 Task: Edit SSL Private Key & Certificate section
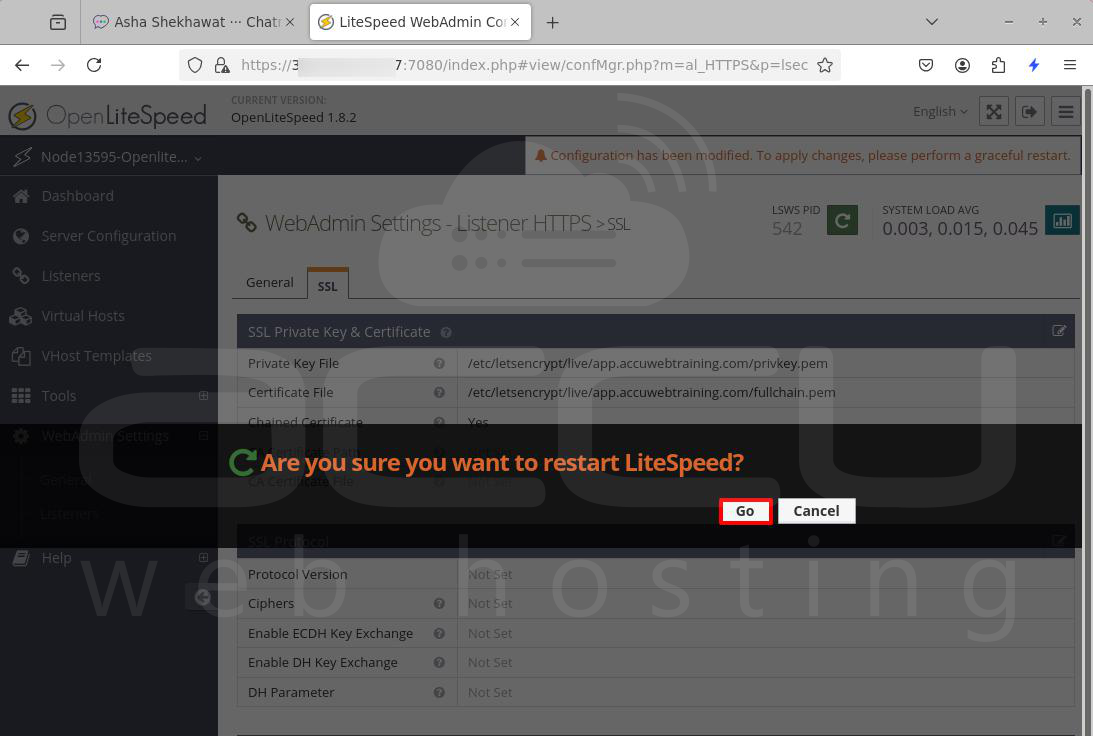1059,331
